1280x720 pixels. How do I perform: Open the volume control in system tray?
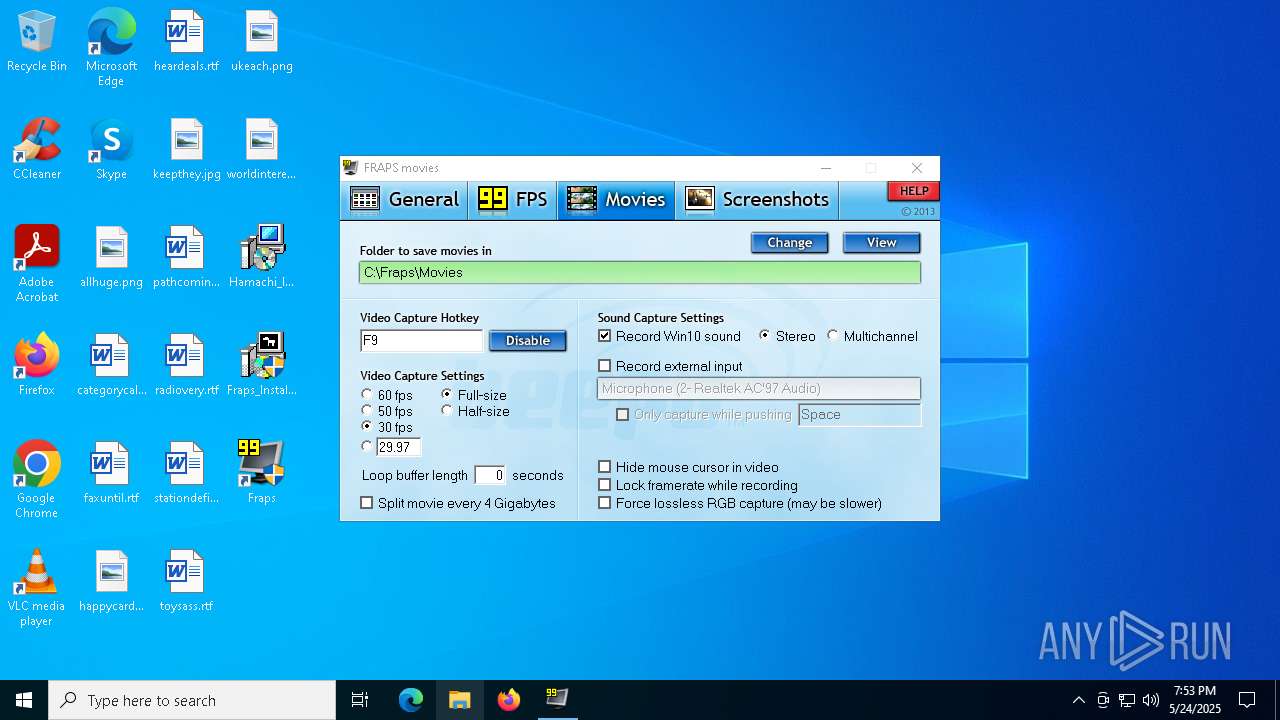1151,700
